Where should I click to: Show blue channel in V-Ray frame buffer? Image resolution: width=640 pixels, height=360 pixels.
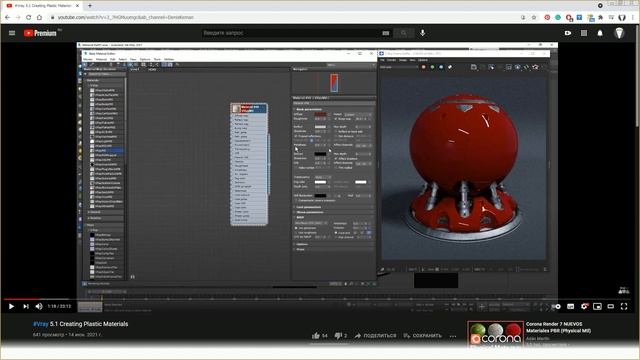[441, 67]
